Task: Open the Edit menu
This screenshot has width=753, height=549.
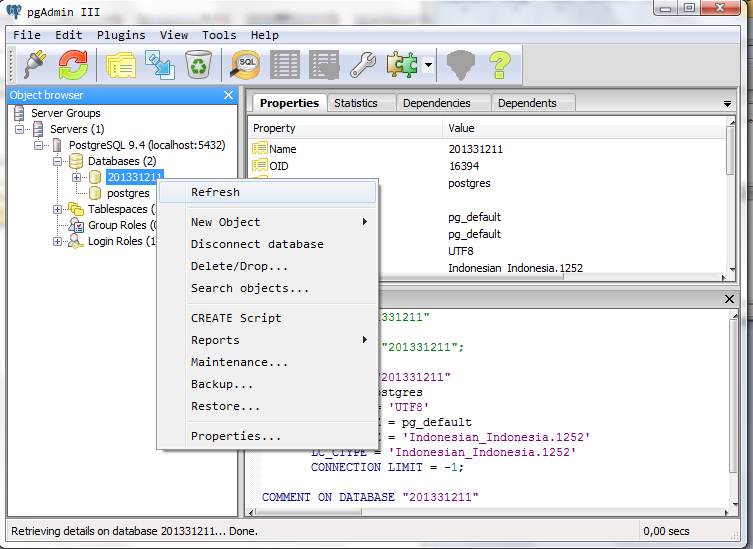Action: click(x=69, y=35)
